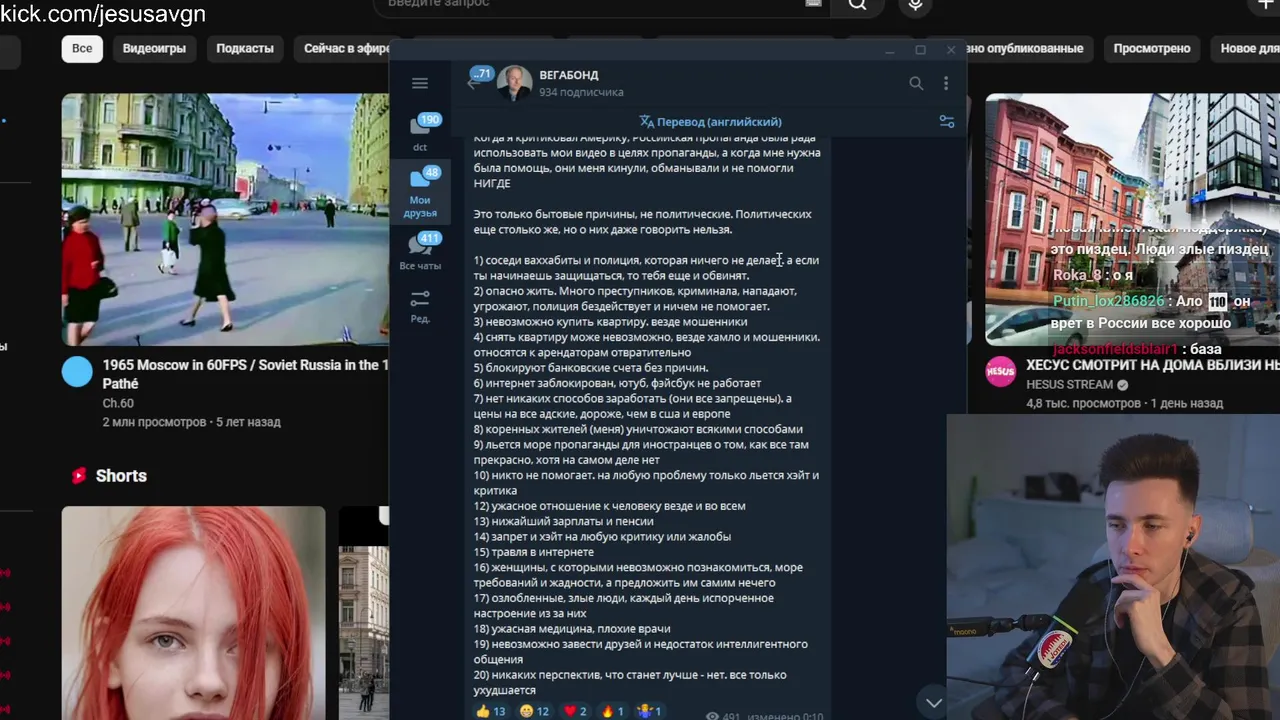Click the YouTube create plus button

point(1265,5)
